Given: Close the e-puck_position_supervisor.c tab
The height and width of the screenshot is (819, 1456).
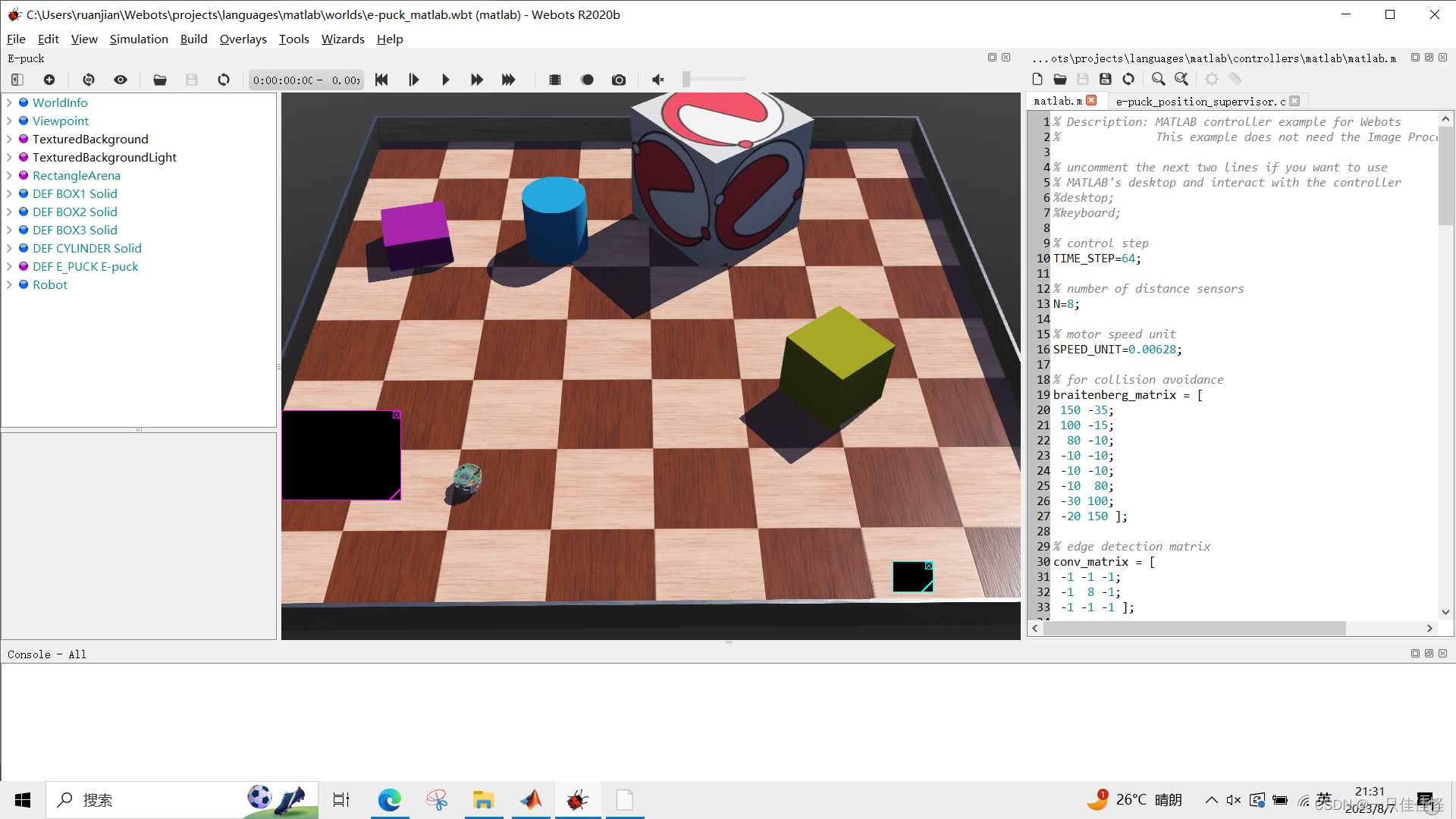Looking at the screenshot, I should coord(1294,101).
